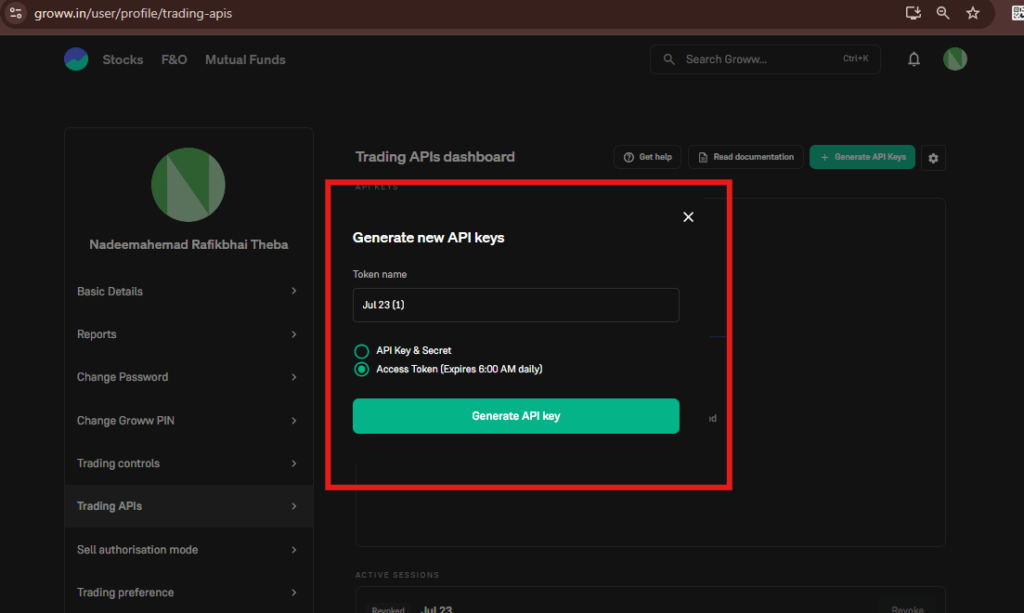The width and height of the screenshot is (1024, 613).
Task: Go to the Stocks tab
Action: pyautogui.click(x=123, y=59)
